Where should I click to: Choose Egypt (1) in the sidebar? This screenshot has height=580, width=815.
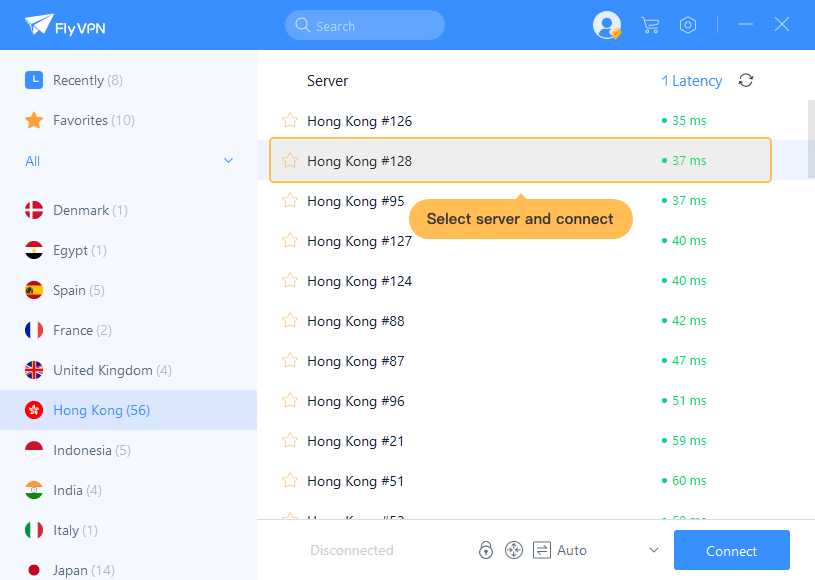tap(128, 251)
